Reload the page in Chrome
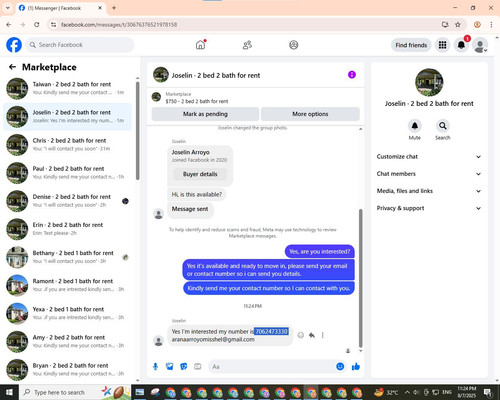This screenshot has height=400, width=500. pyautogui.click(x=37, y=24)
